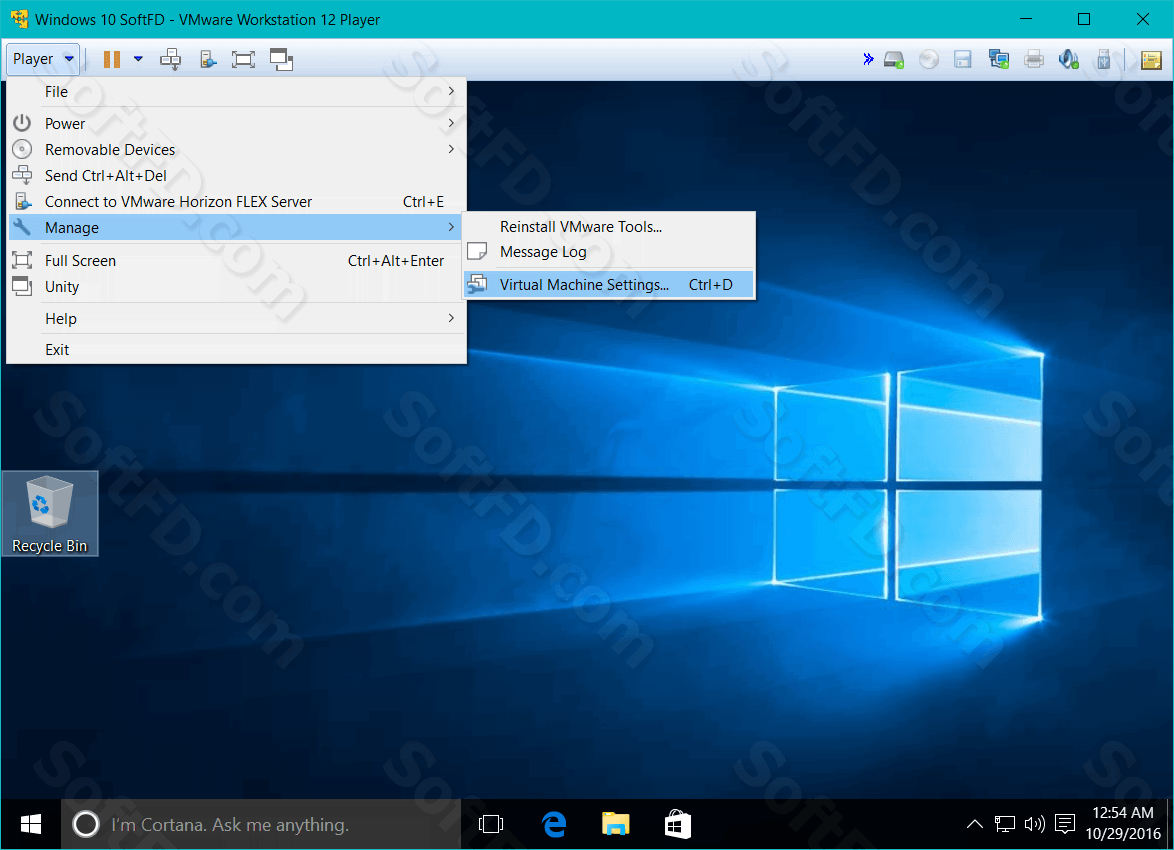Open File Explorer from the taskbar
1174x850 pixels.
click(x=615, y=825)
